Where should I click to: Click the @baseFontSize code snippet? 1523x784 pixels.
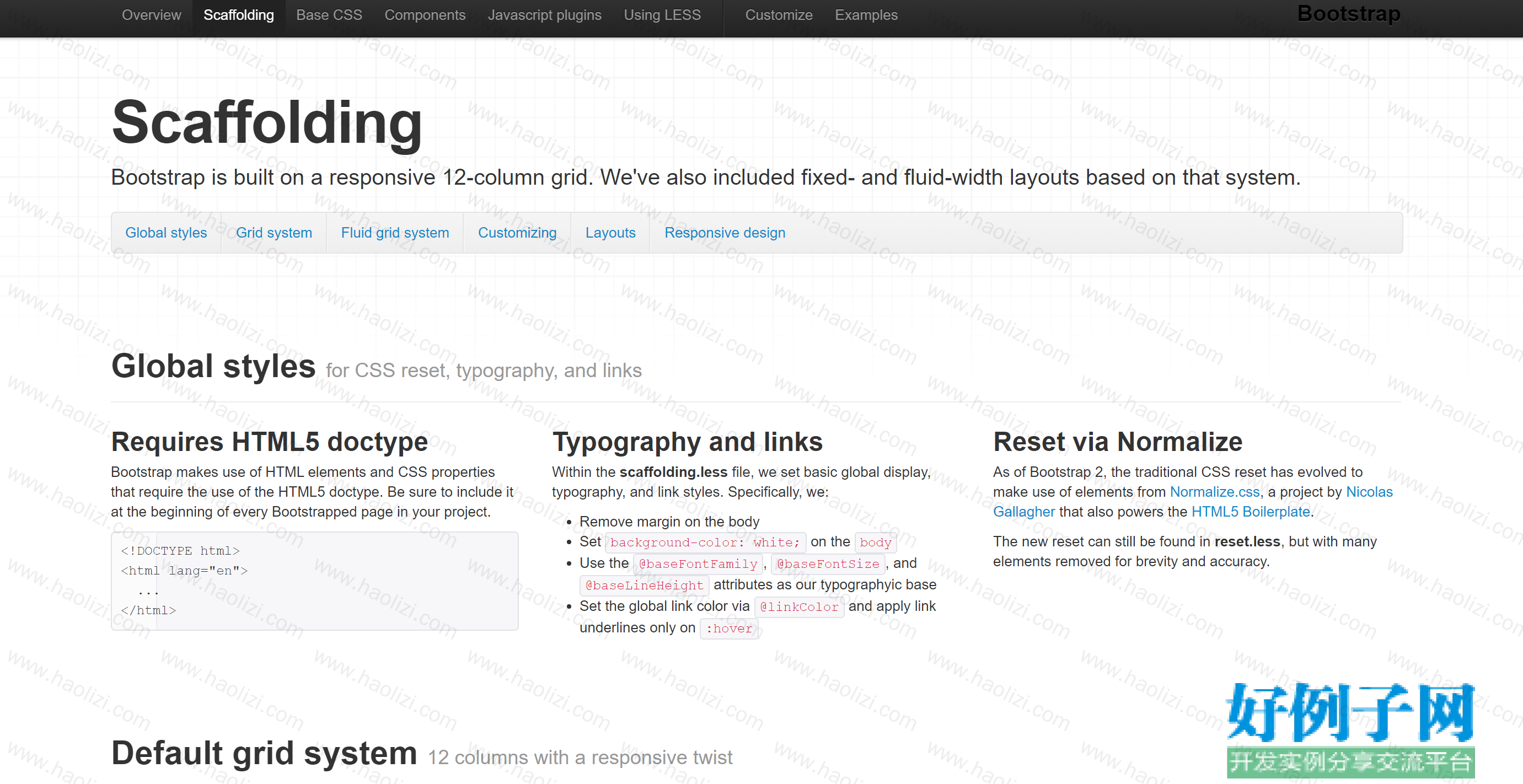(828, 564)
